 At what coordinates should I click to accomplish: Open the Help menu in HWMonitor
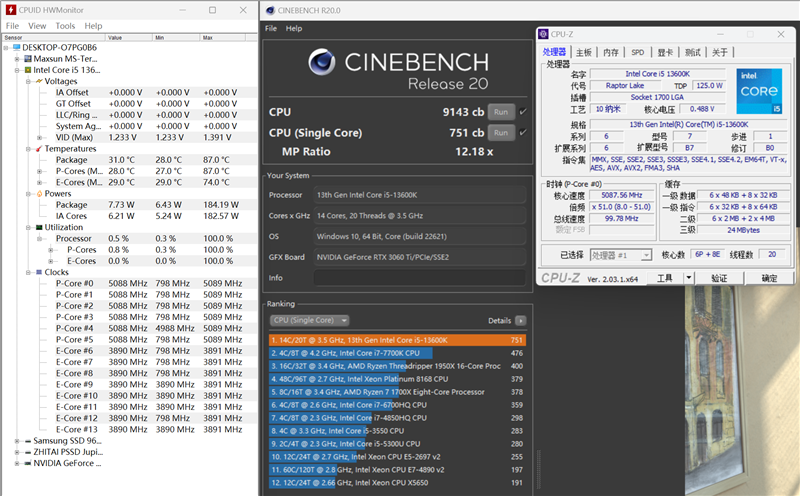93,26
